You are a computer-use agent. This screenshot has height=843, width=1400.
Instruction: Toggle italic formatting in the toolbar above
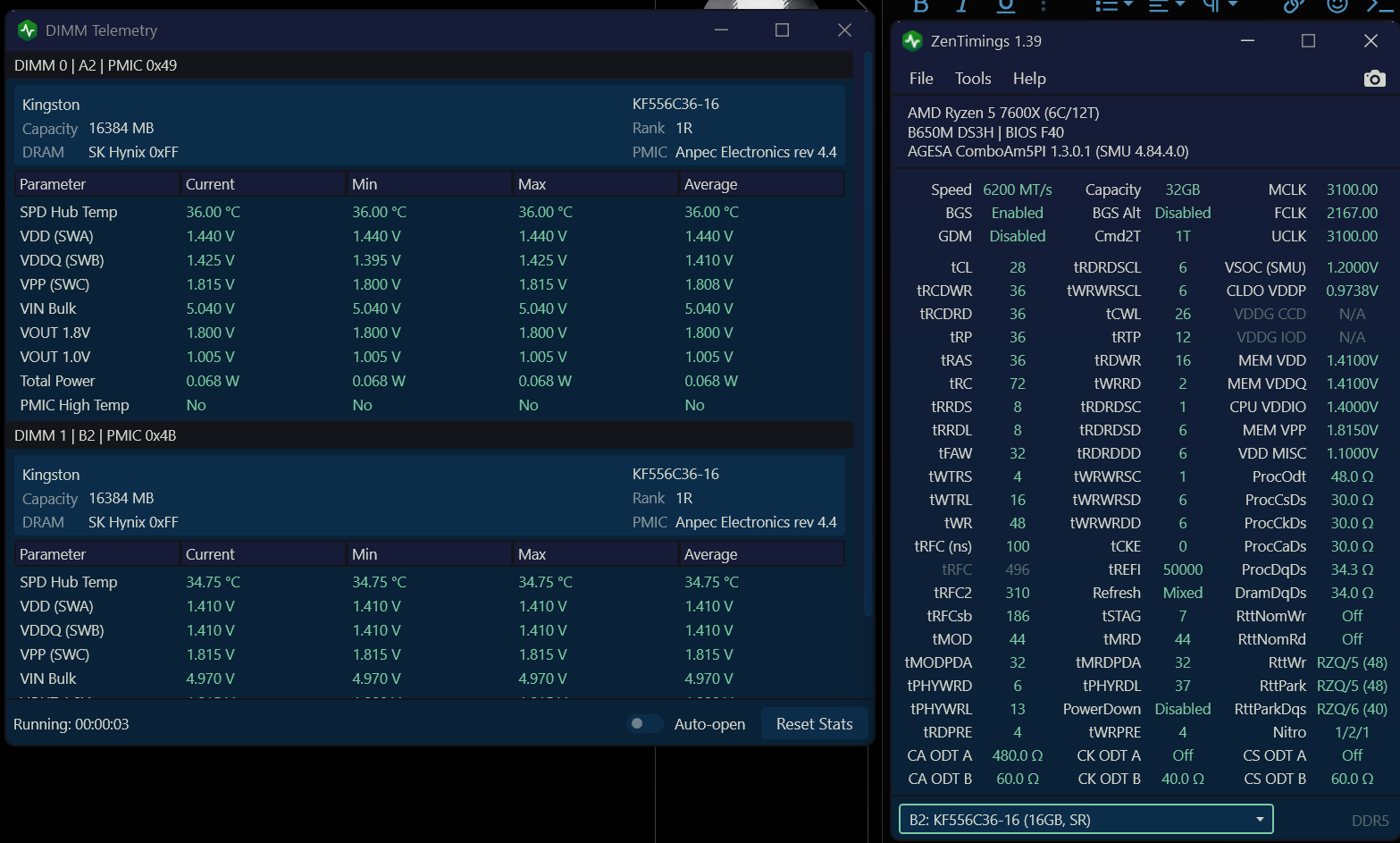pyautogui.click(x=962, y=6)
